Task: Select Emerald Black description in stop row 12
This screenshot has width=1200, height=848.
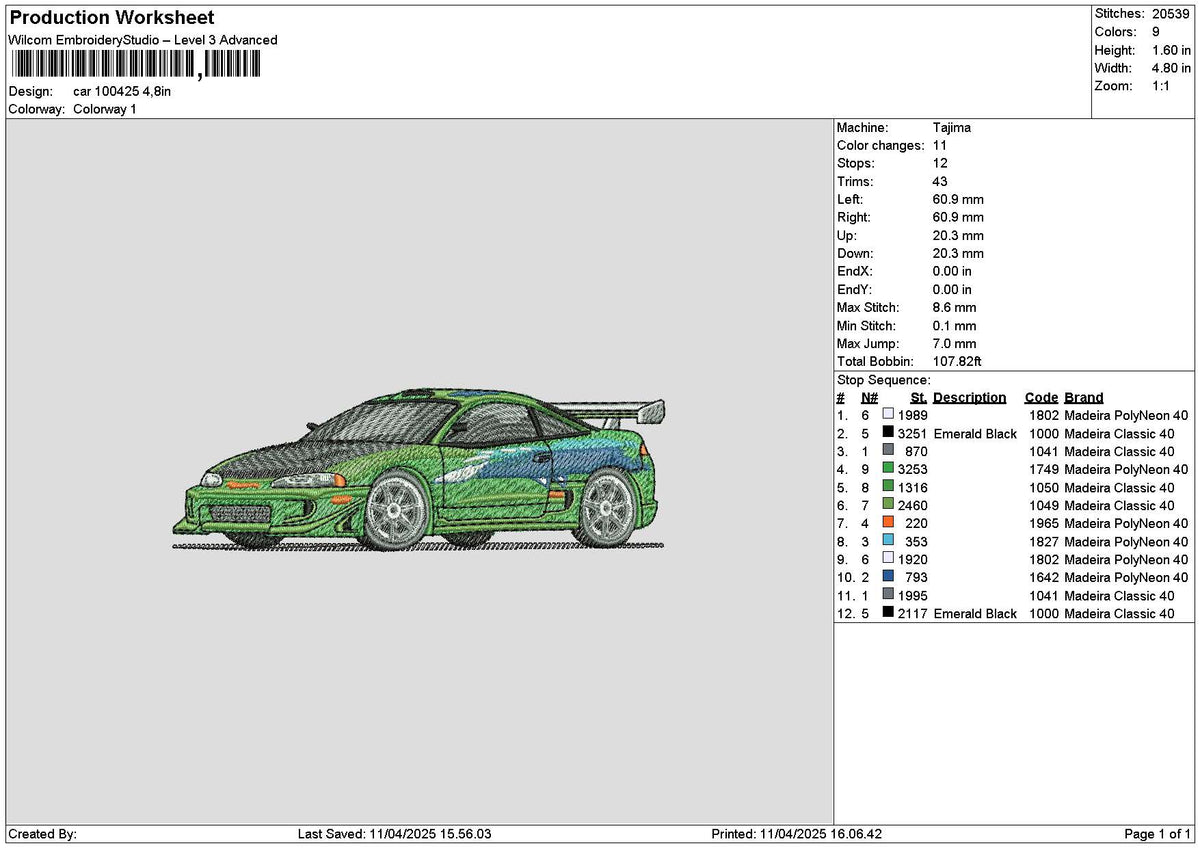Action: point(975,613)
